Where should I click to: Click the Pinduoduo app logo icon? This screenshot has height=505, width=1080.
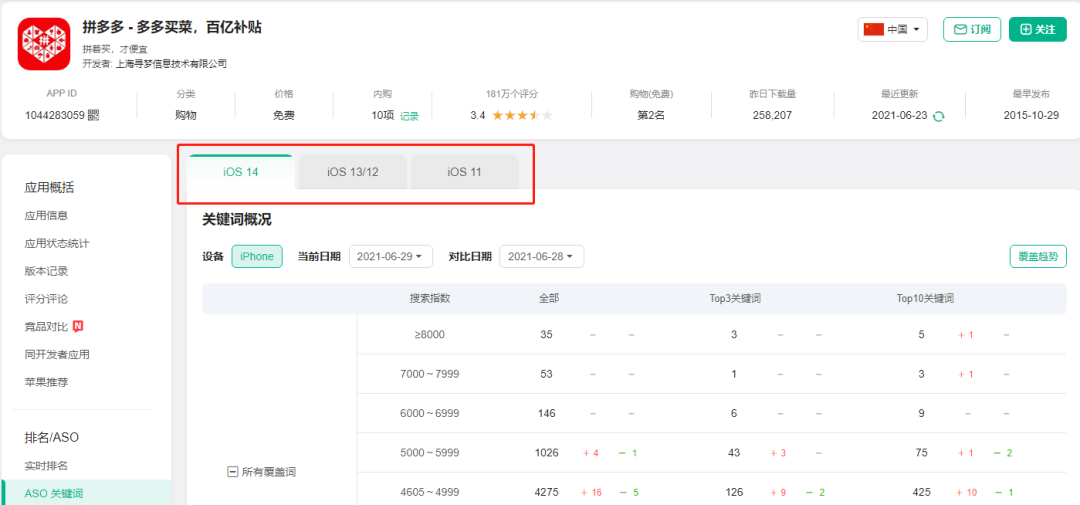click(44, 44)
